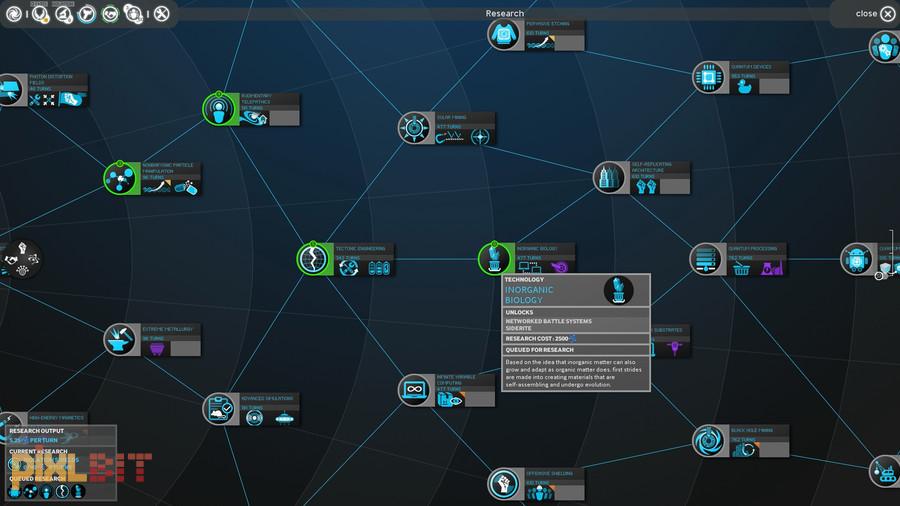
Task: Click the wrench unlock under Photon Distortion
Action: [35, 100]
